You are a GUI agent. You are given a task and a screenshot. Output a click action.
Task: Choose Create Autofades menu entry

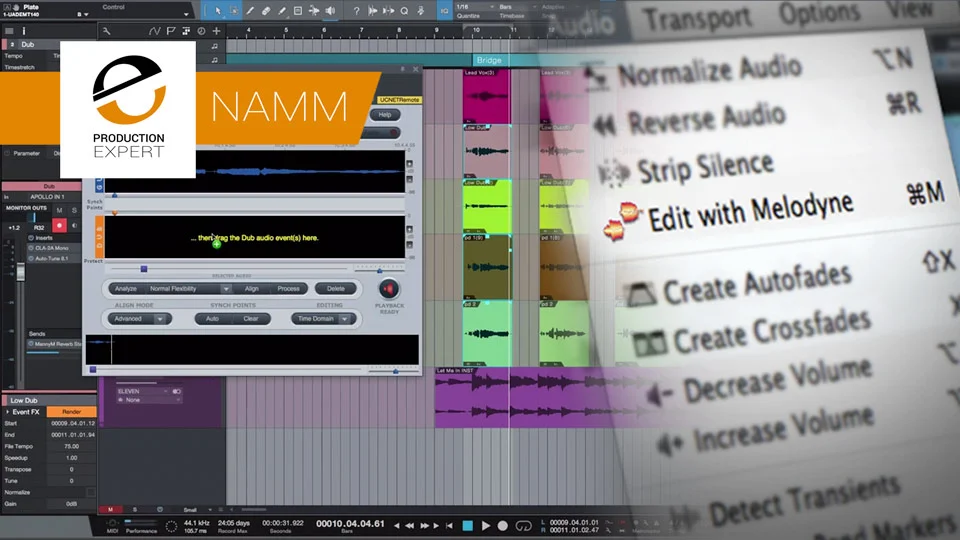[x=757, y=284]
